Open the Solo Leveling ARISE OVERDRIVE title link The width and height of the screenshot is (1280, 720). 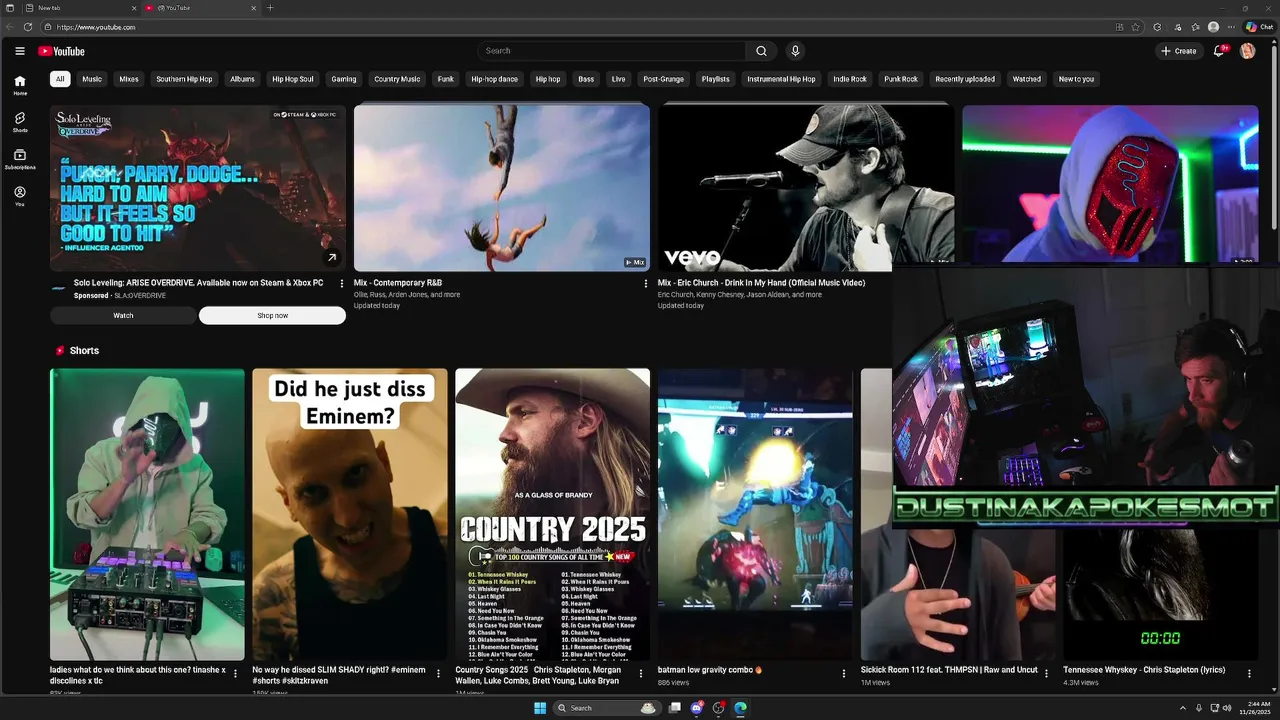tap(198, 283)
